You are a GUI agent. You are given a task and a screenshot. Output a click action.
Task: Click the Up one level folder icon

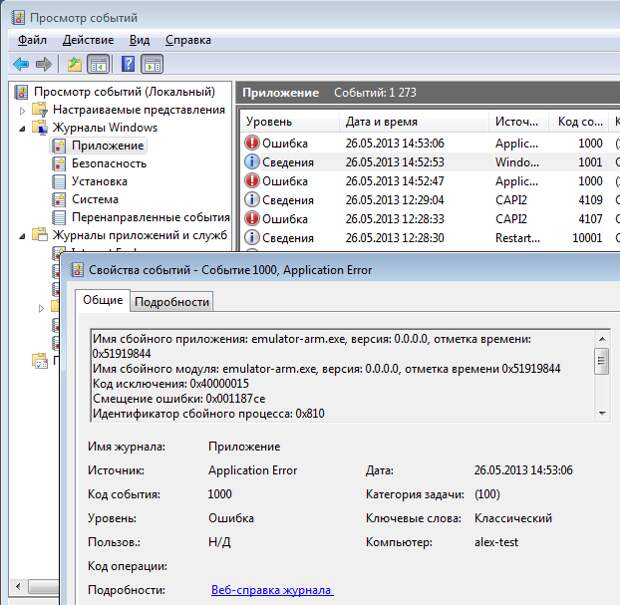point(74,64)
